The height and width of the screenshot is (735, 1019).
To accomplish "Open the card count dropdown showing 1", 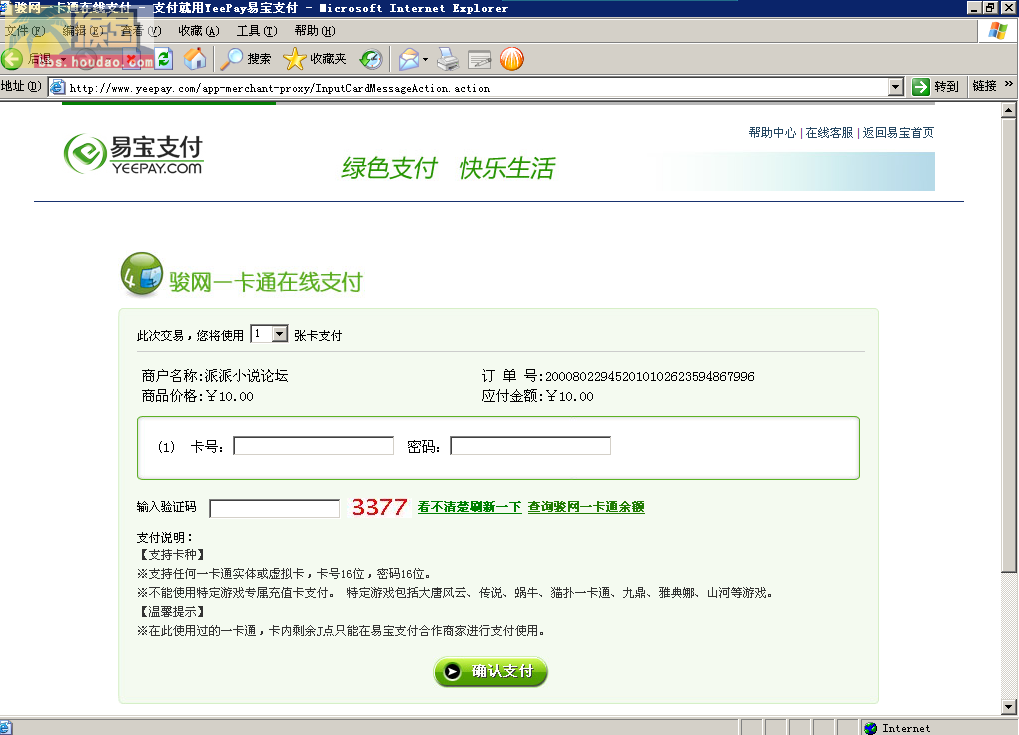I will coord(270,334).
